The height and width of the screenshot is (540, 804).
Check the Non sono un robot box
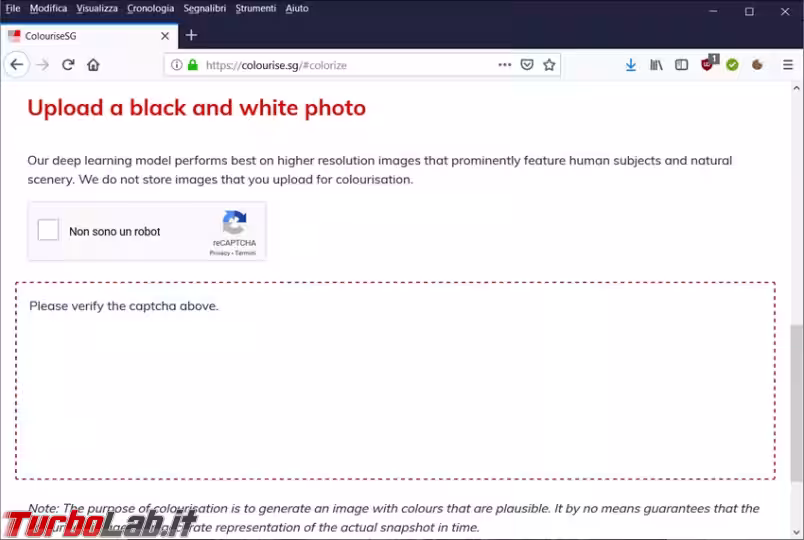tap(48, 230)
